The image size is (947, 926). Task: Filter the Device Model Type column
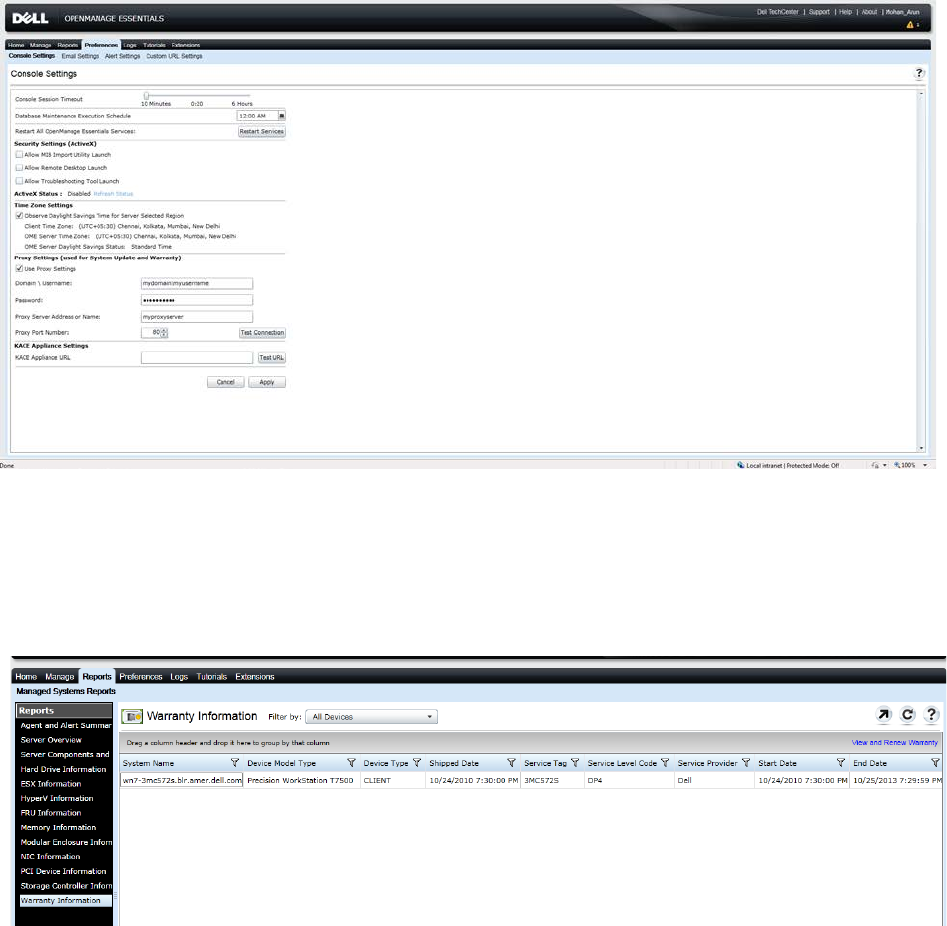pos(351,763)
